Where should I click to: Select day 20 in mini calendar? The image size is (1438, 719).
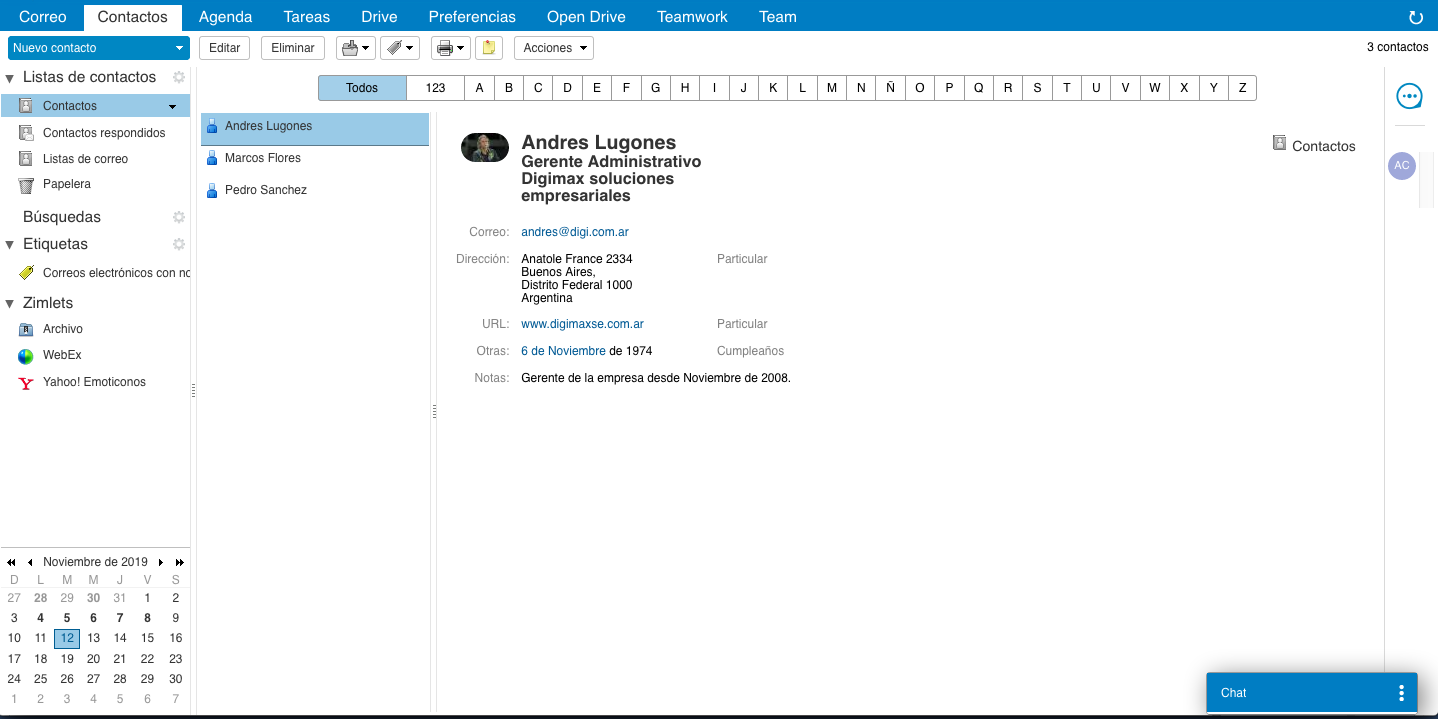pos(93,659)
